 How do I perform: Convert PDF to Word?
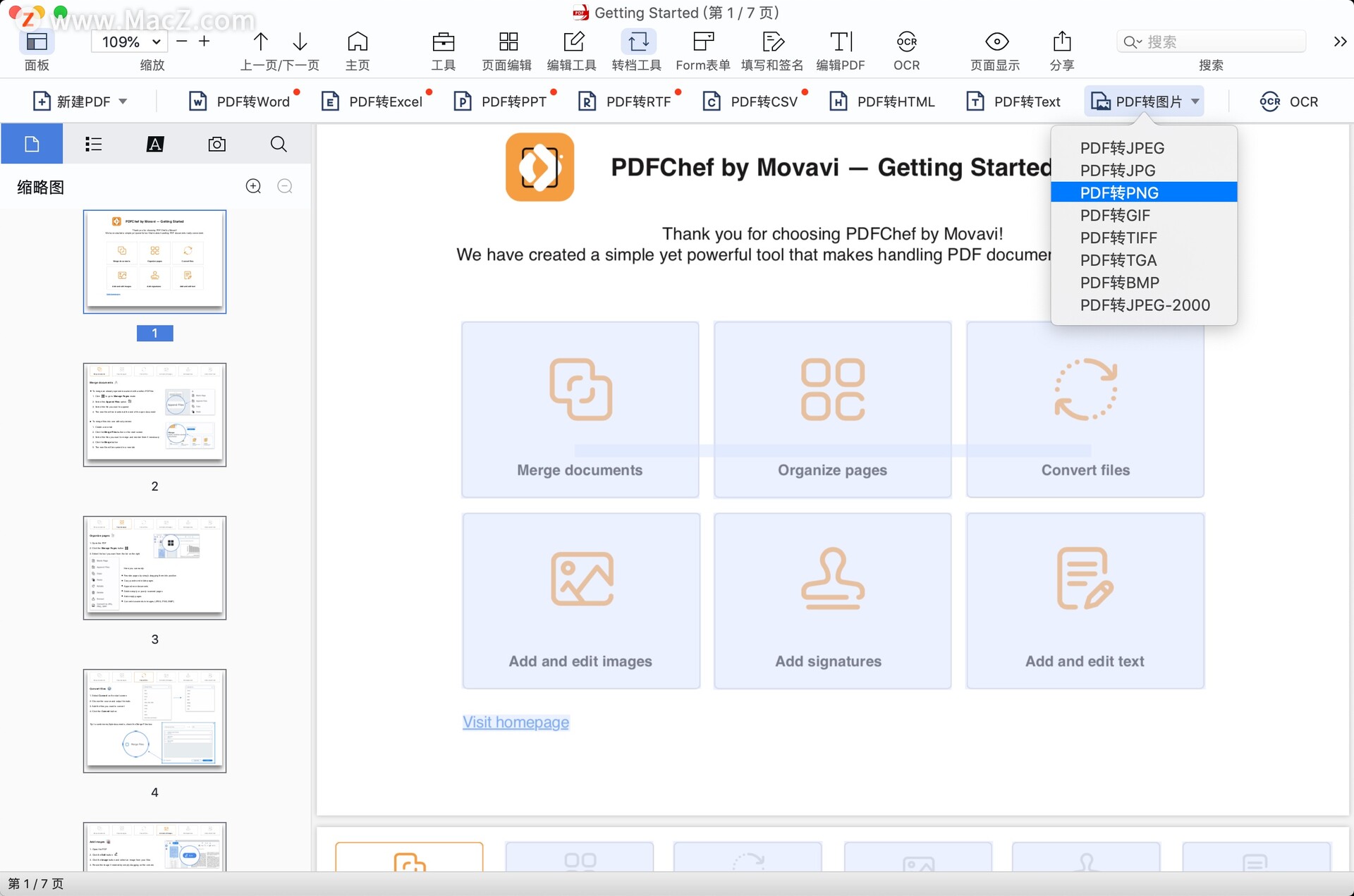(x=240, y=102)
